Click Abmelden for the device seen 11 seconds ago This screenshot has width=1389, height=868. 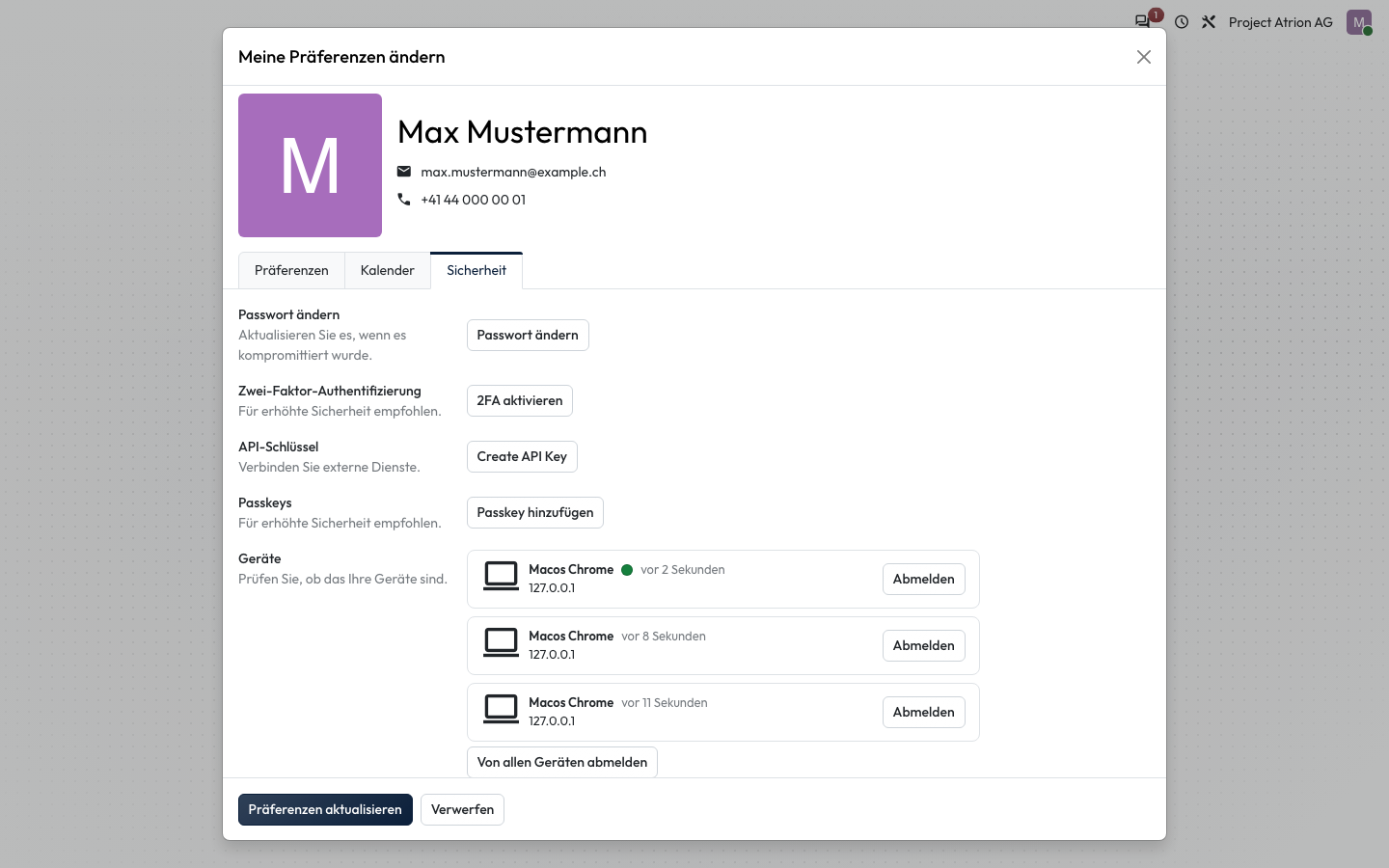(x=924, y=712)
